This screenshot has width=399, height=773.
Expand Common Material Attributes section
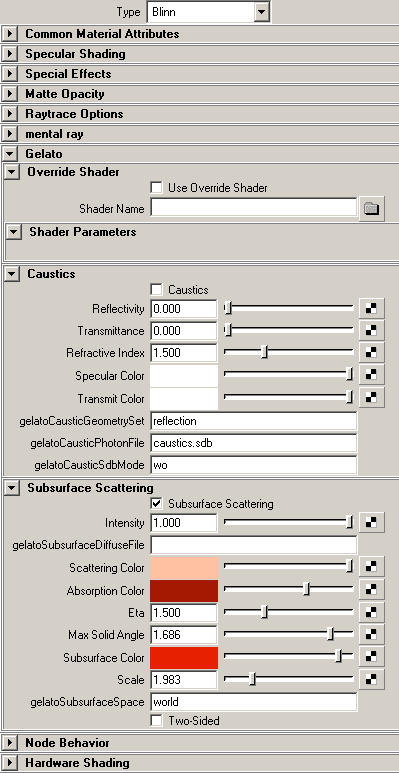click(x=9, y=34)
